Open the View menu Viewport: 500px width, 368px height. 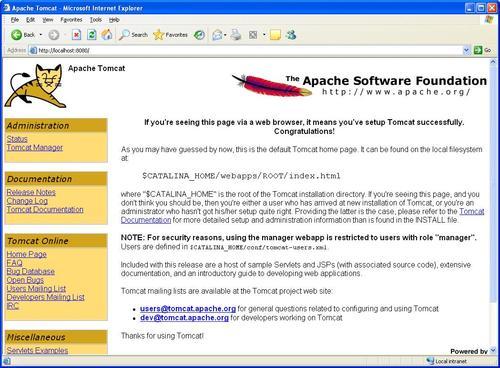(48, 20)
